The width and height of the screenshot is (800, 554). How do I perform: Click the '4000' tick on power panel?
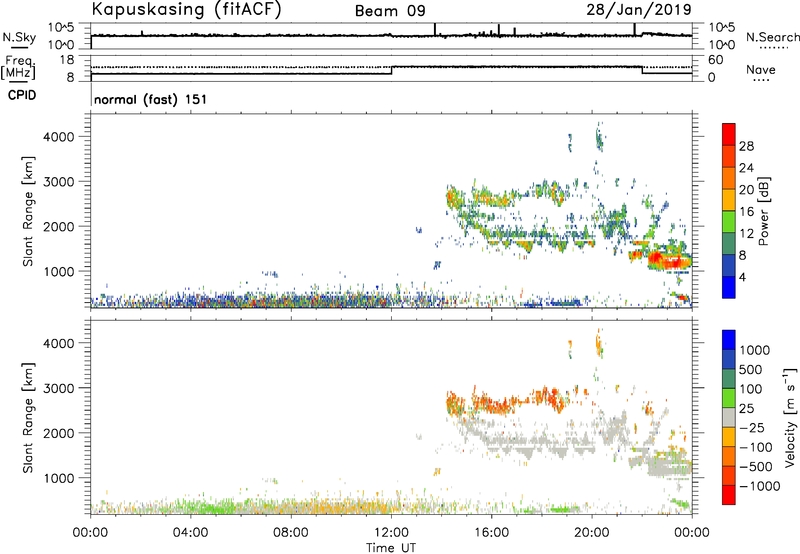[x=59, y=137]
